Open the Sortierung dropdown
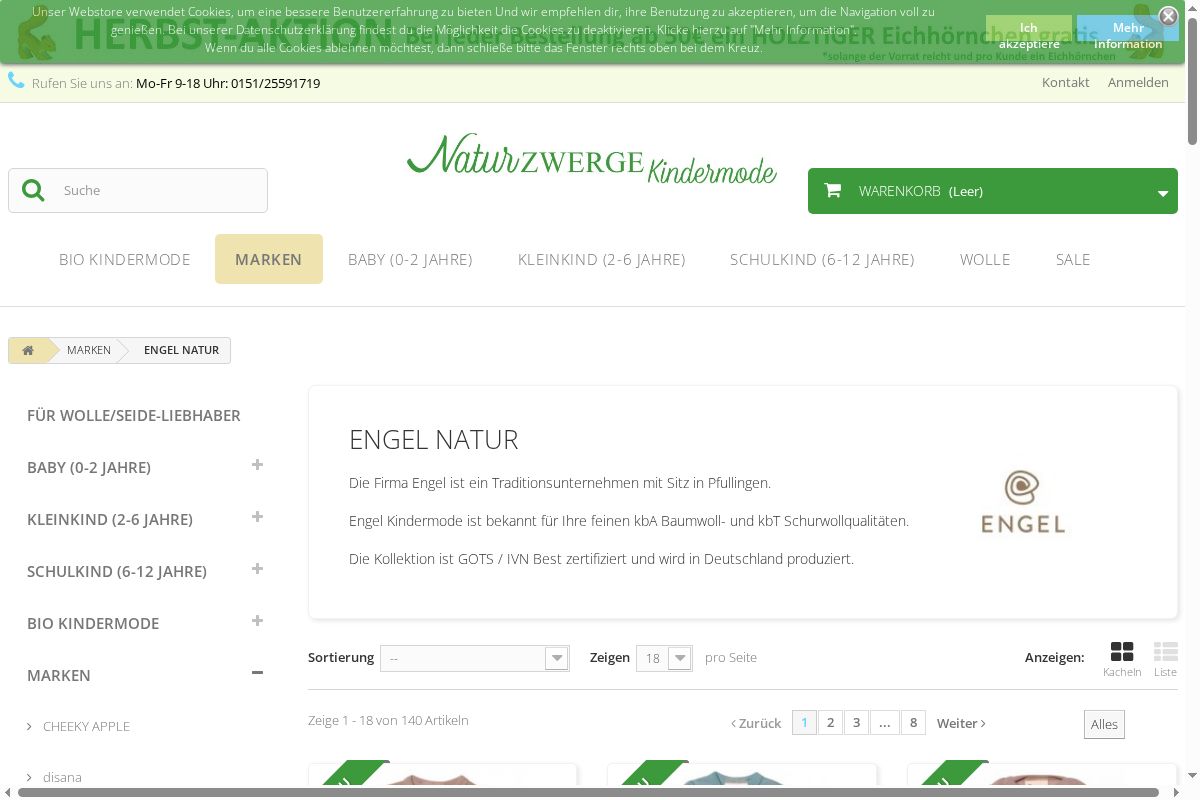Image resolution: width=1200 pixels, height=800 pixels. click(474, 658)
